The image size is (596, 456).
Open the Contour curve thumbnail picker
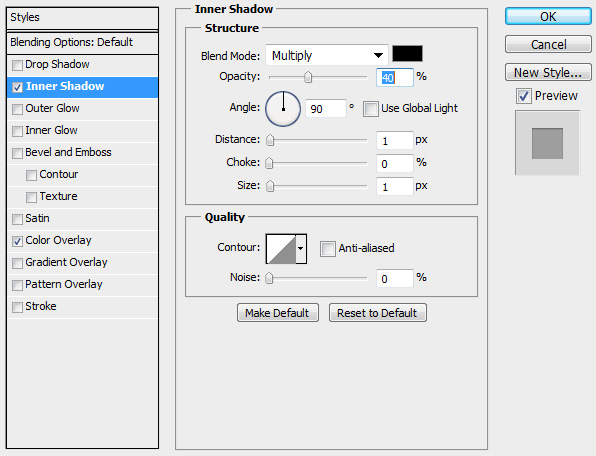coord(281,249)
